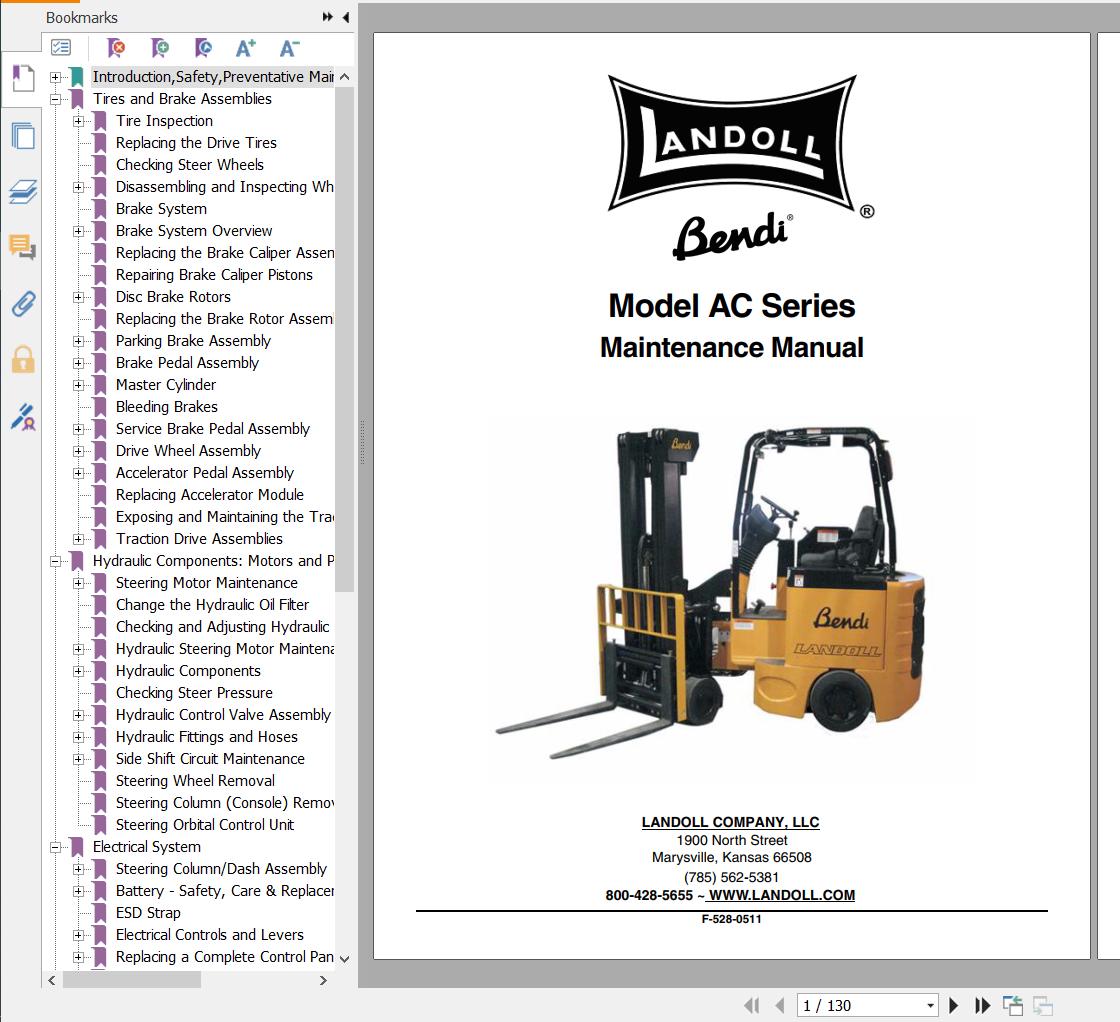Screen dimensions: 1120x1022
Task: Click the Delete bookmark icon
Action: [x=116, y=47]
